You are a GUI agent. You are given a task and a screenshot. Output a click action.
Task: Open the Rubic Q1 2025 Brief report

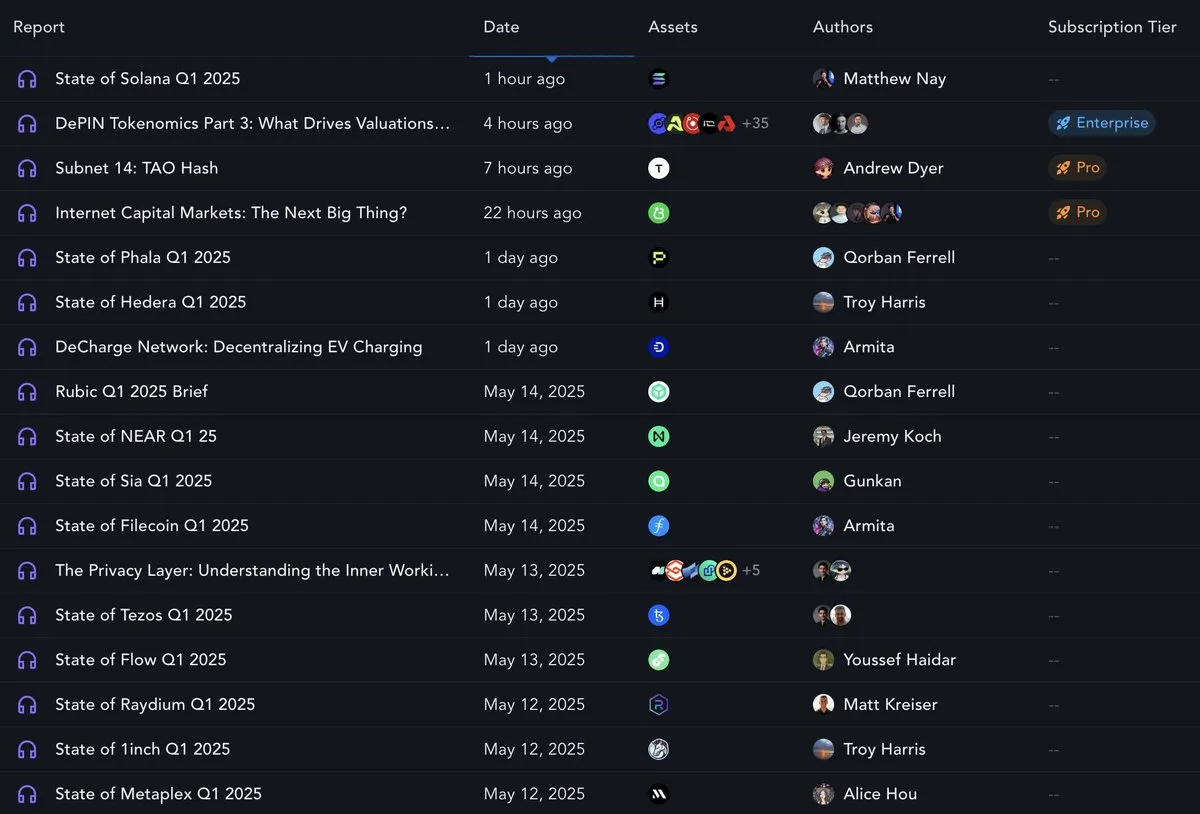click(x=132, y=392)
